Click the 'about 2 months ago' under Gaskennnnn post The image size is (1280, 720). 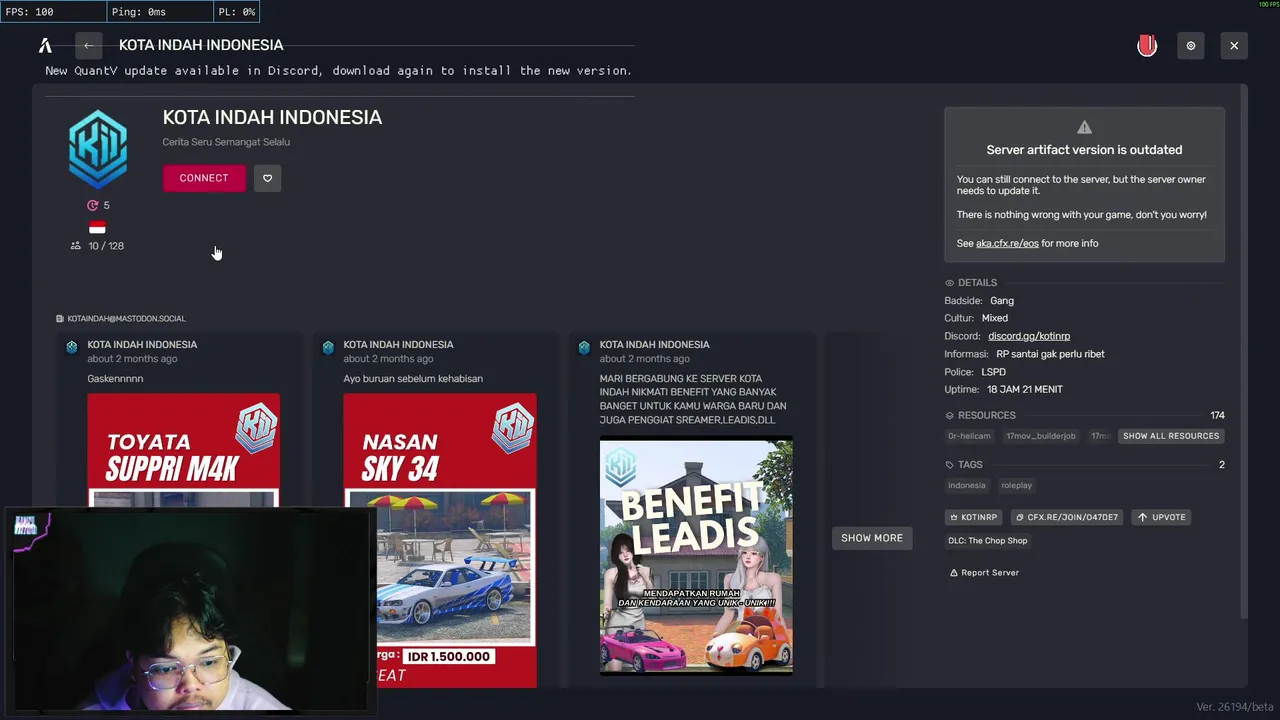click(132, 359)
